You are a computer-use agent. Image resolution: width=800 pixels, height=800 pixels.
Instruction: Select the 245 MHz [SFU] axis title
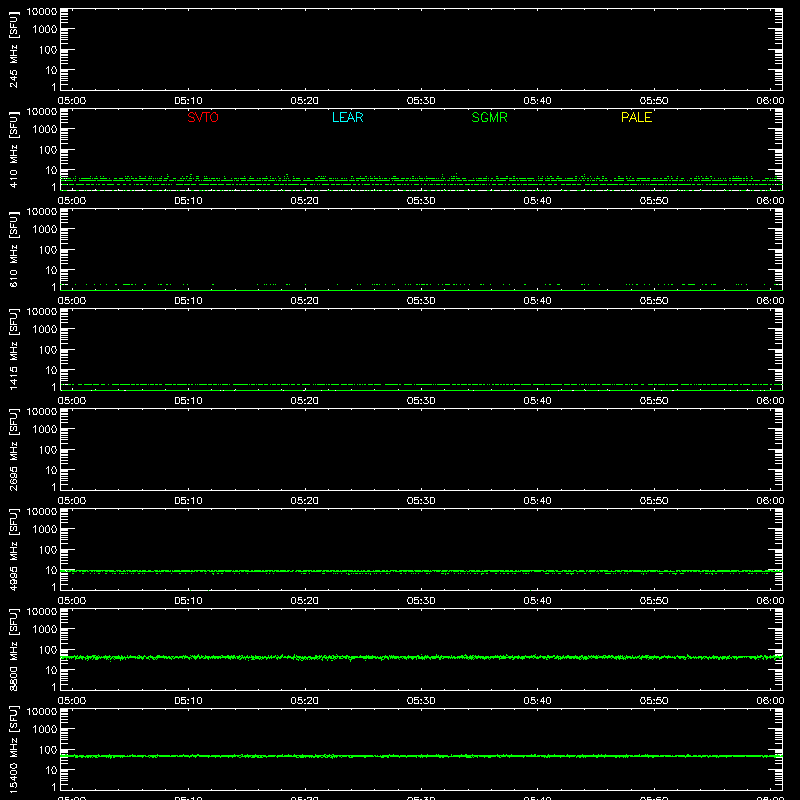(x=13, y=49)
